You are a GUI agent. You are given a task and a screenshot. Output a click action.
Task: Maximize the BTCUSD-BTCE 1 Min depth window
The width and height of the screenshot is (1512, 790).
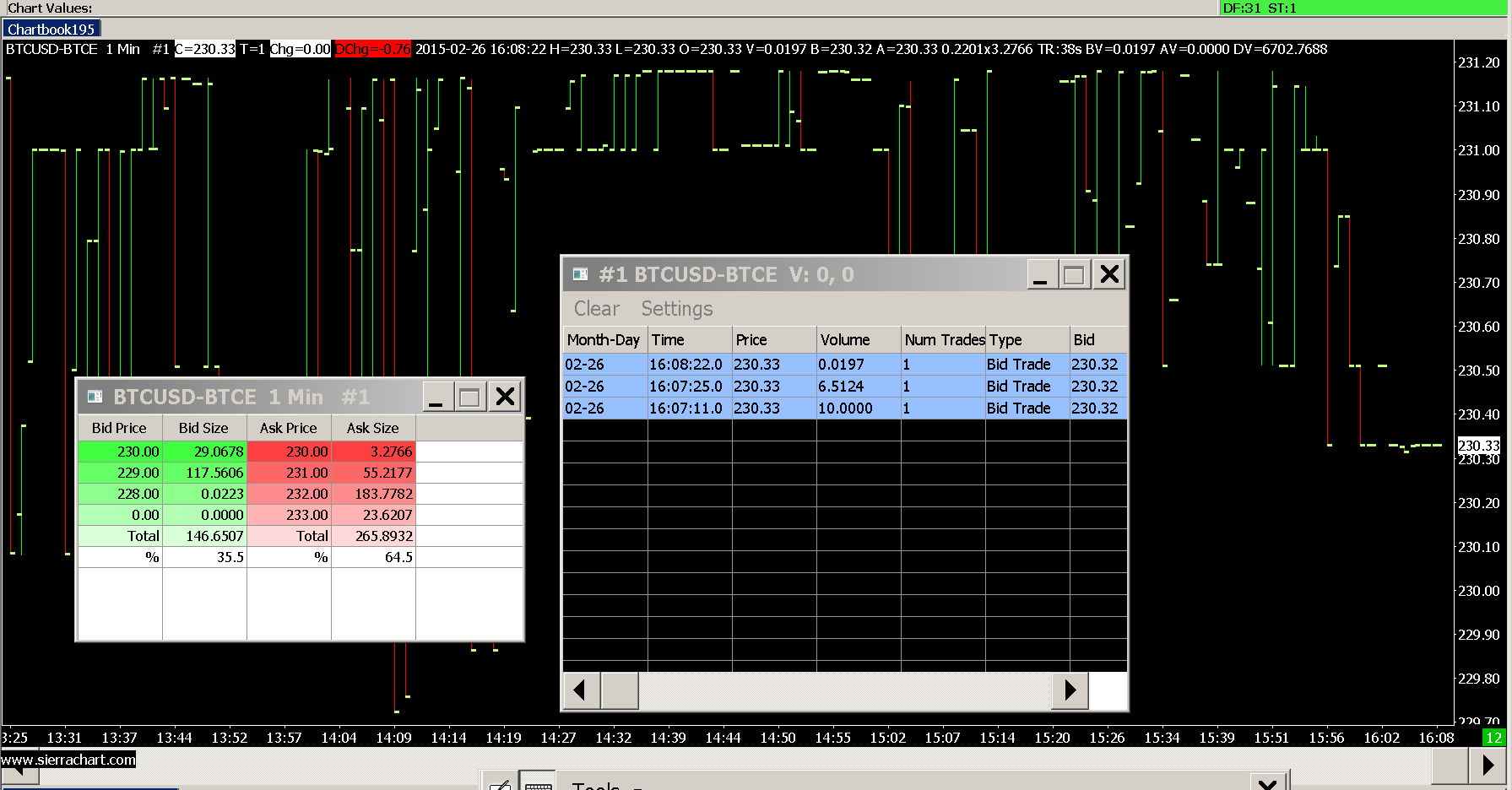coord(469,397)
